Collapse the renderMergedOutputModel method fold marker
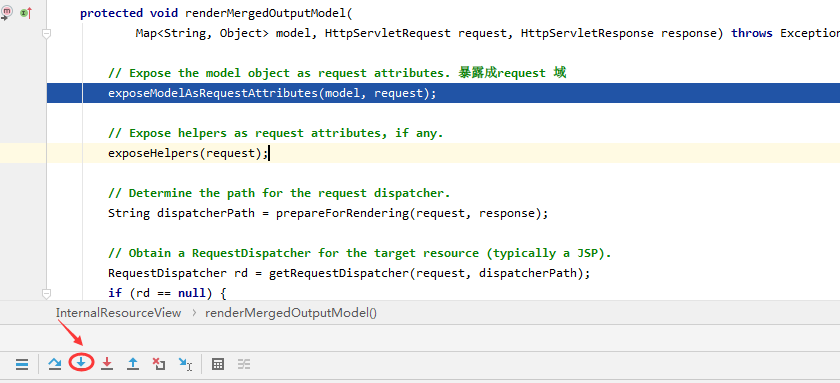Viewport: 840px width, 383px height. [x=47, y=33]
